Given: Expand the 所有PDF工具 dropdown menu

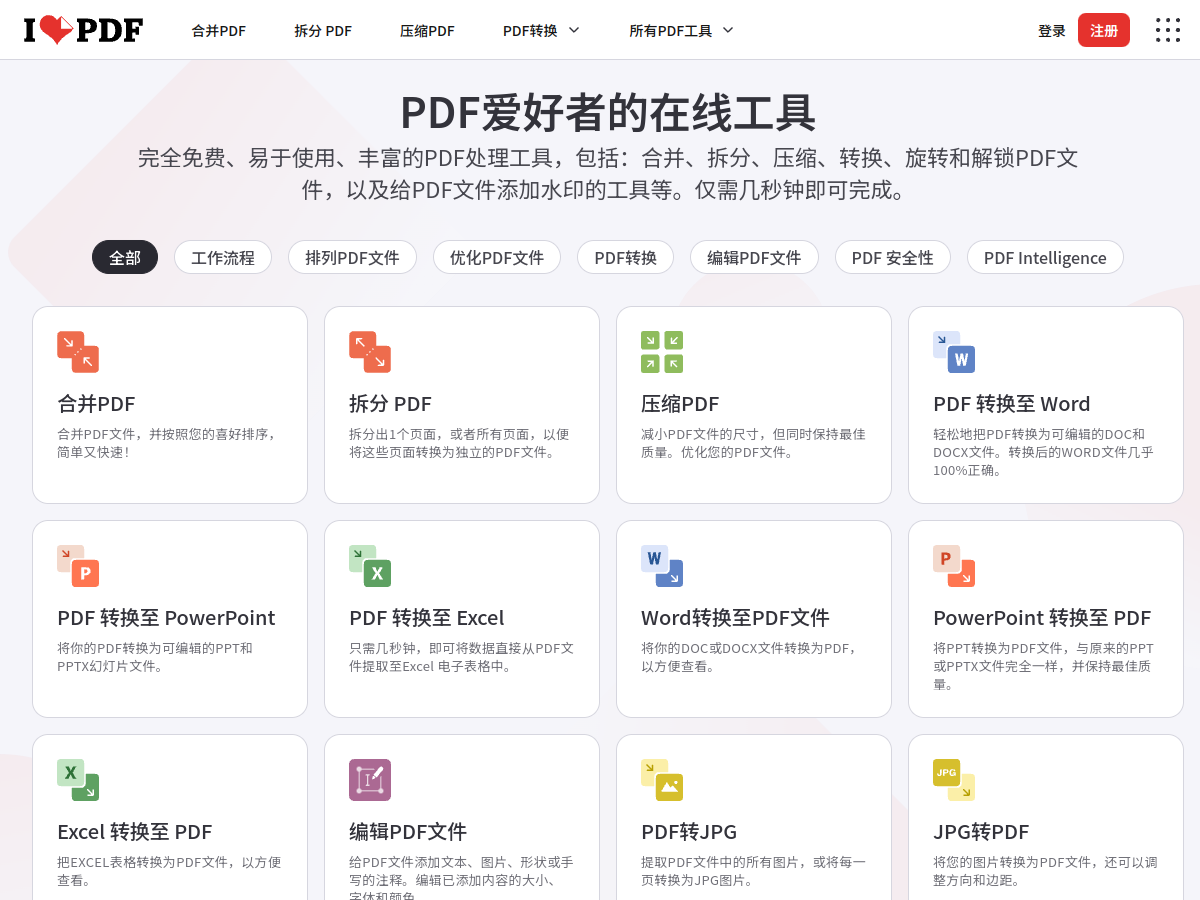Looking at the screenshot, I should coord(681,31).
